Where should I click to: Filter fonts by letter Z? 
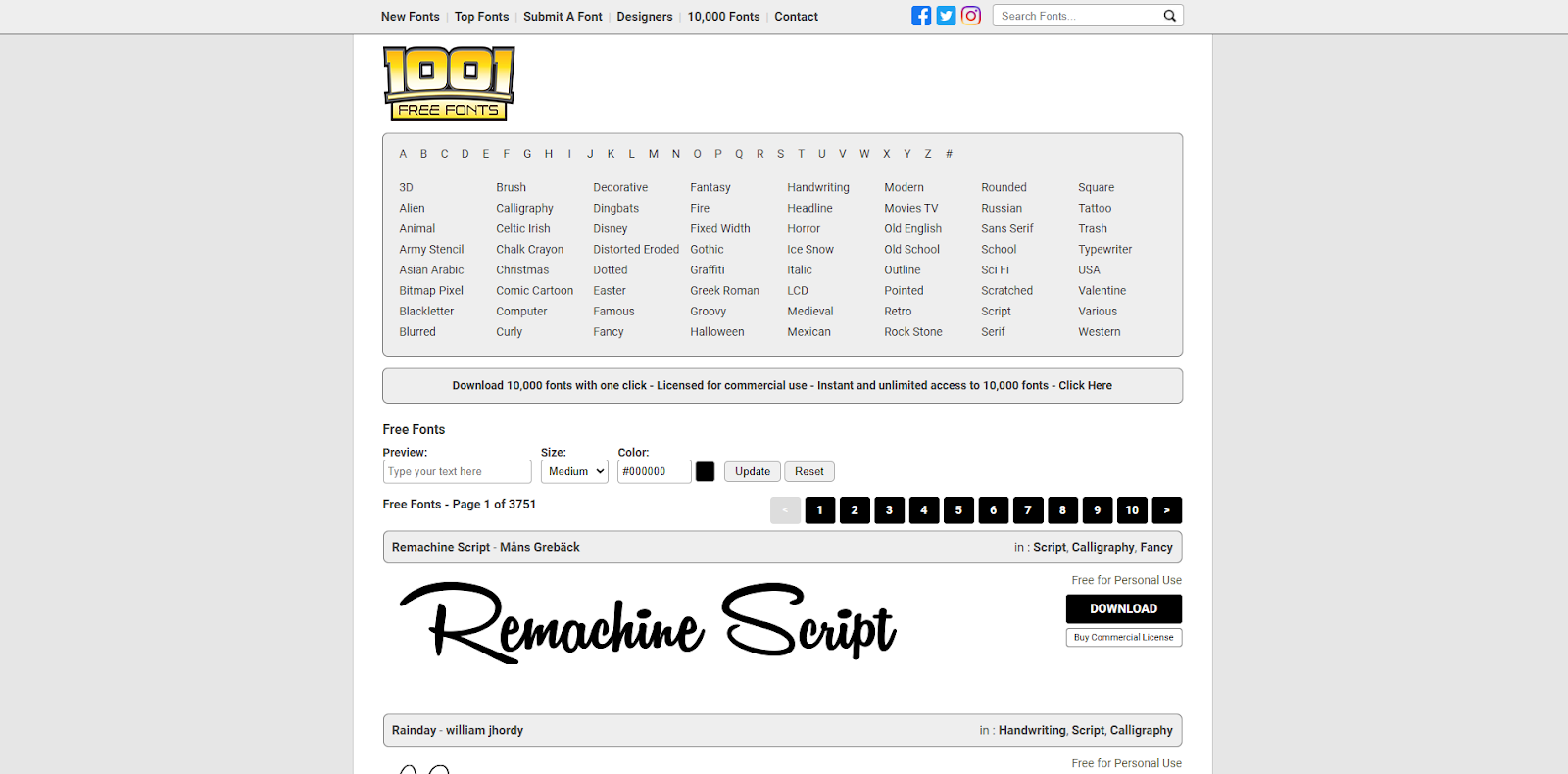click(928, 154)
